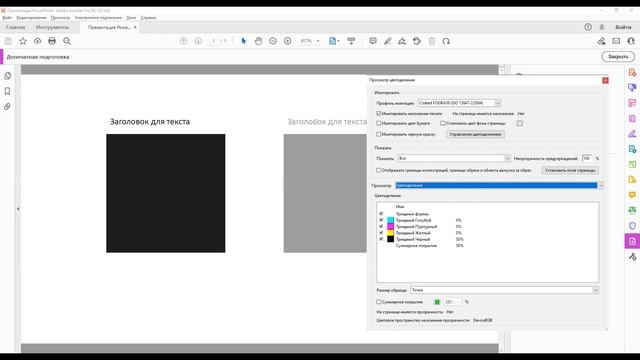This screenshot has height=360, width=640.
Task: Click the Save file icon in toolbar
Action: [x=8, y=41]
